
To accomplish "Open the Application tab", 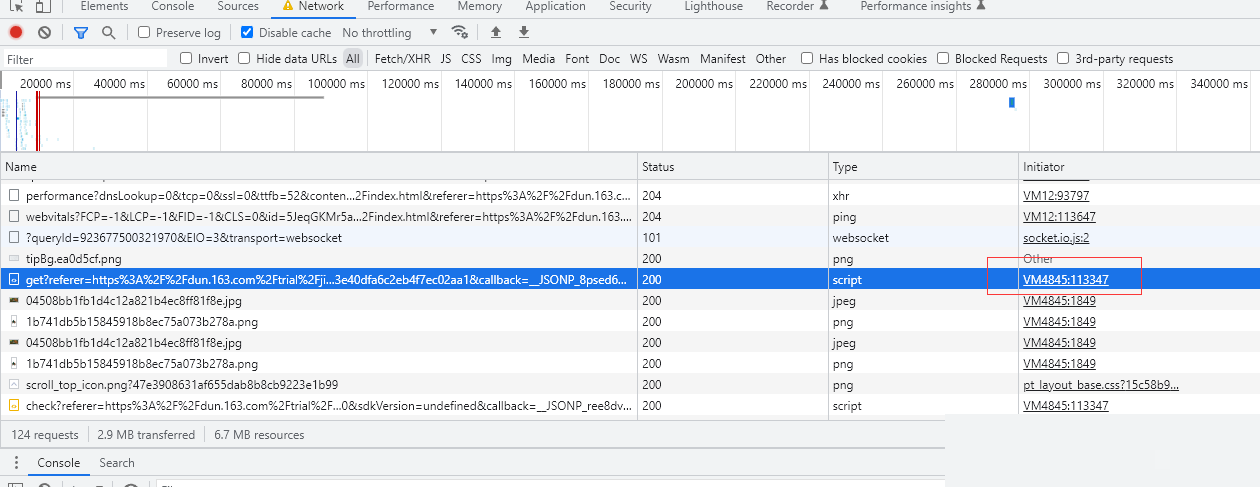I will click(555, 7).
